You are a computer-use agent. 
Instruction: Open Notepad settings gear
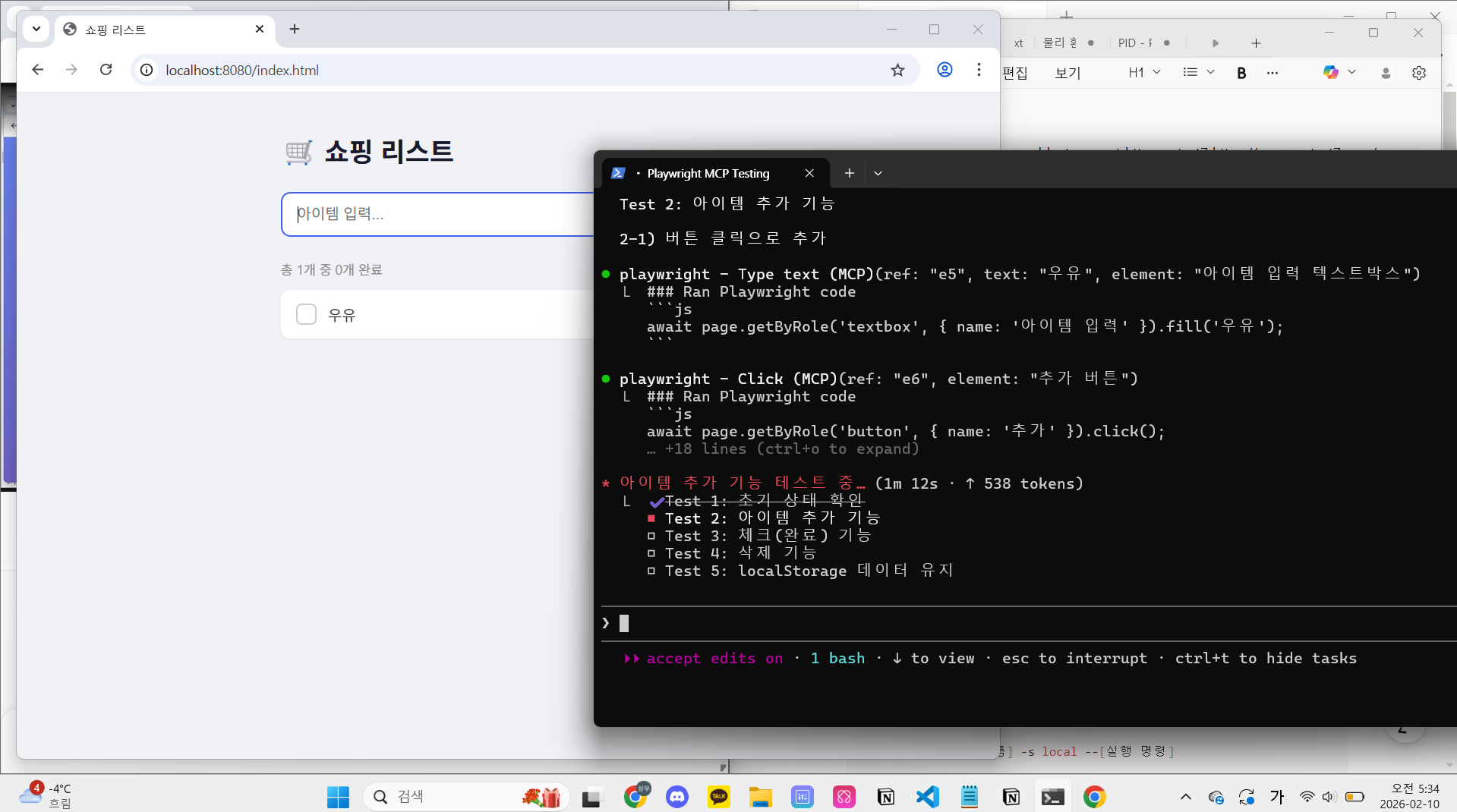pos(1419,73)
